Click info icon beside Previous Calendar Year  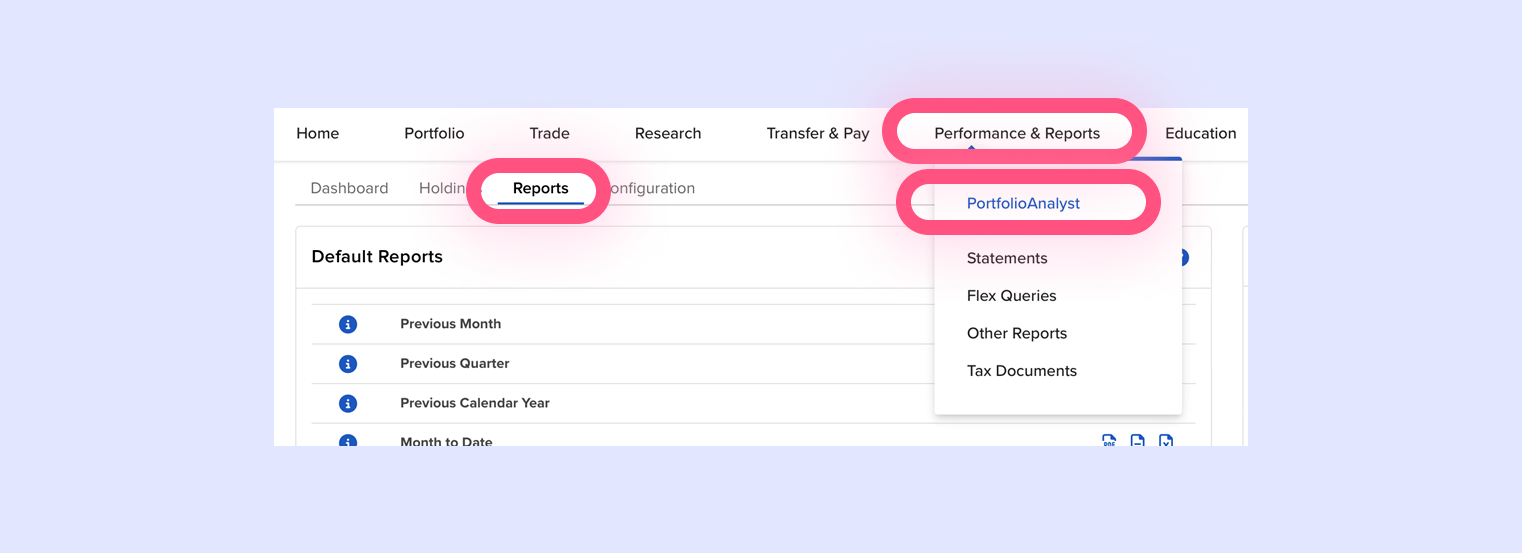348,403
